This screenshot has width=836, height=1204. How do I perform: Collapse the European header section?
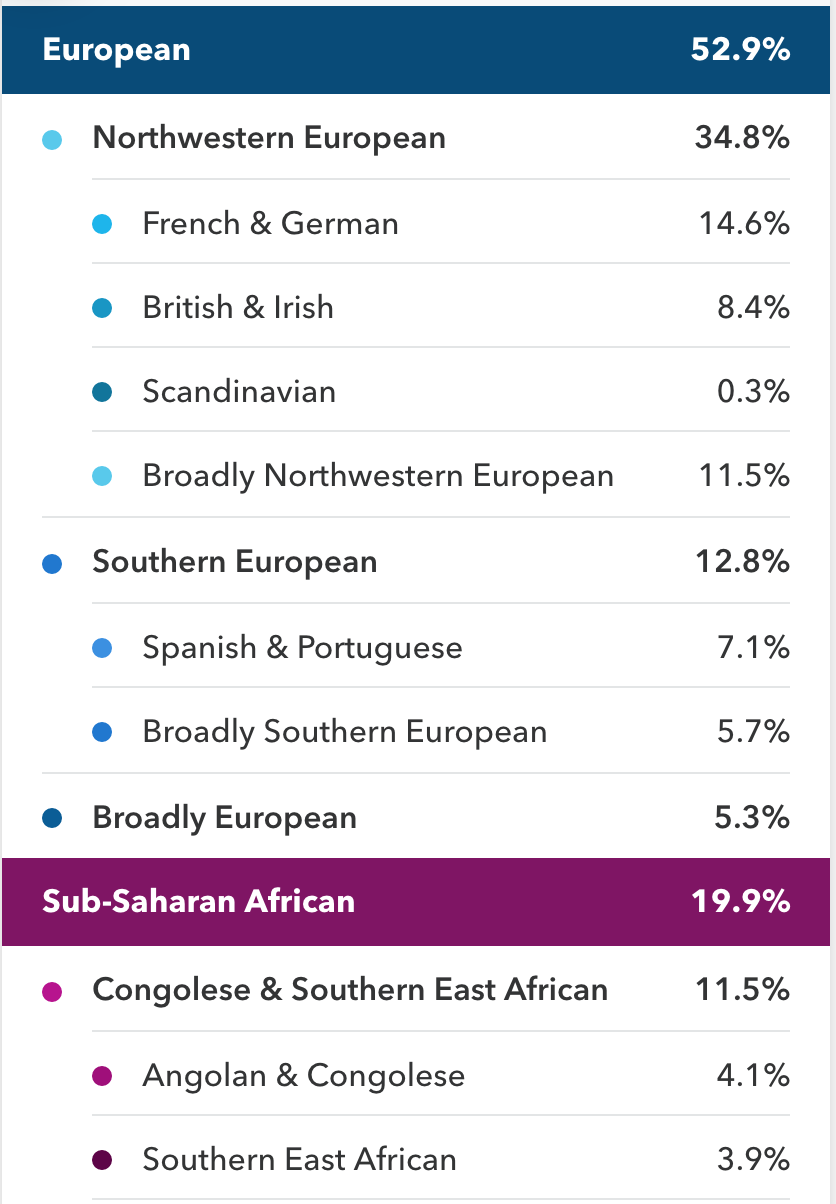pos(416,50)
